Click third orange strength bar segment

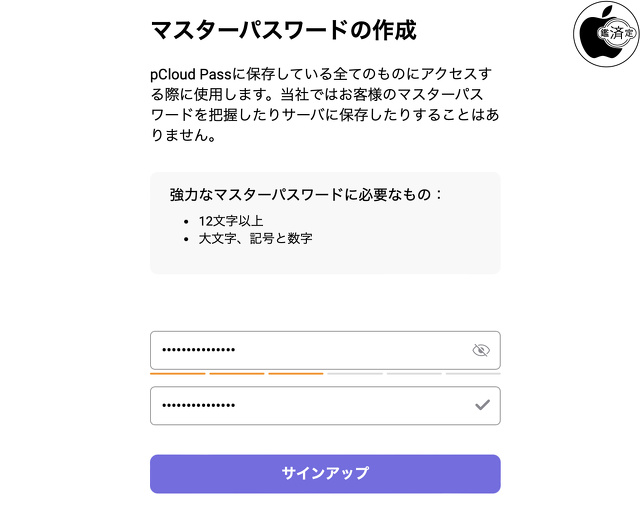(x=296, y=373)
